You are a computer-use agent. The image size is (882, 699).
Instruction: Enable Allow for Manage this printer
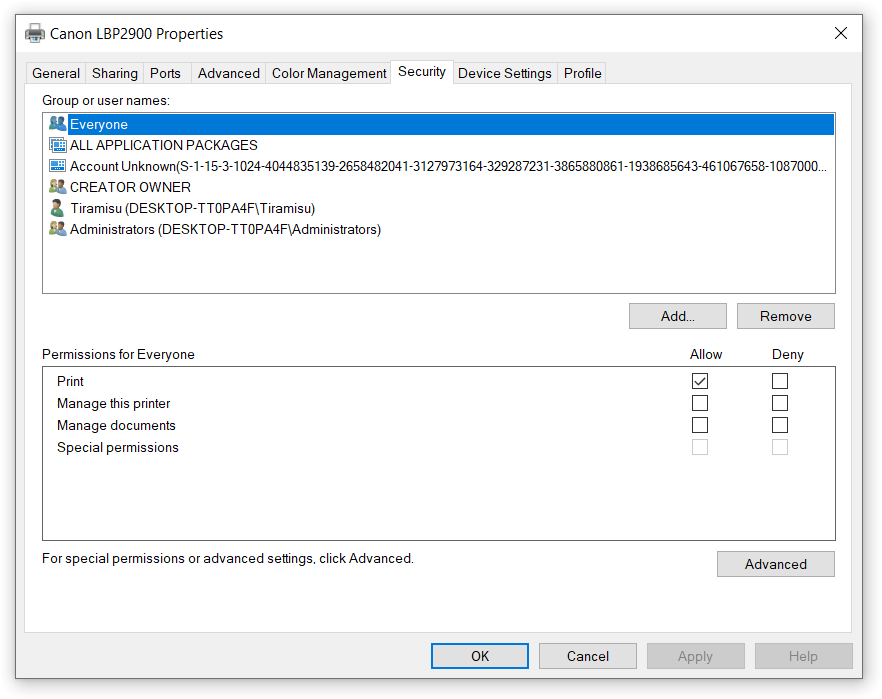click(700, 403)
